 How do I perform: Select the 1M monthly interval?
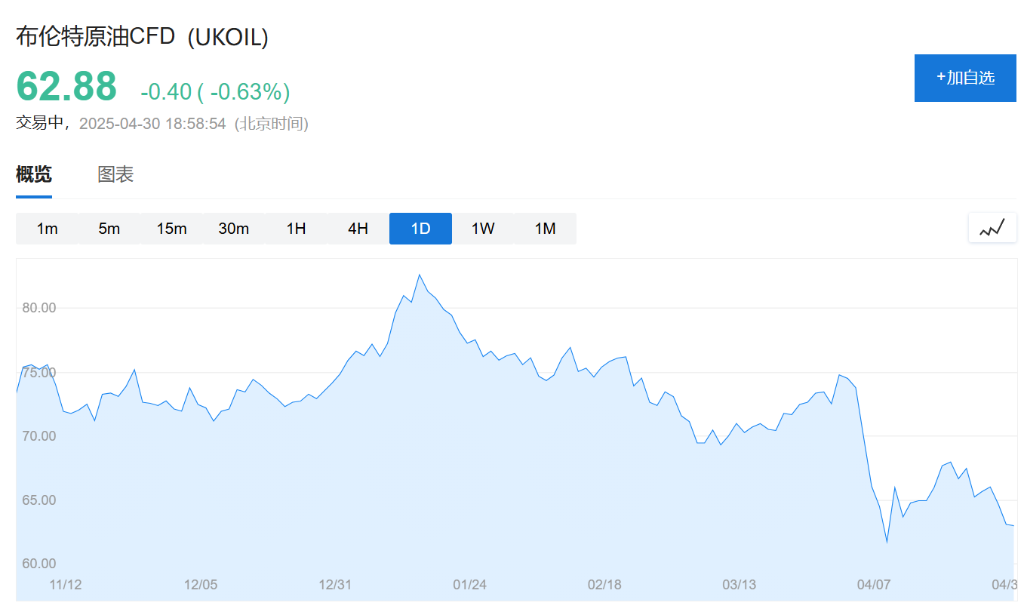(x=545, y=228)
